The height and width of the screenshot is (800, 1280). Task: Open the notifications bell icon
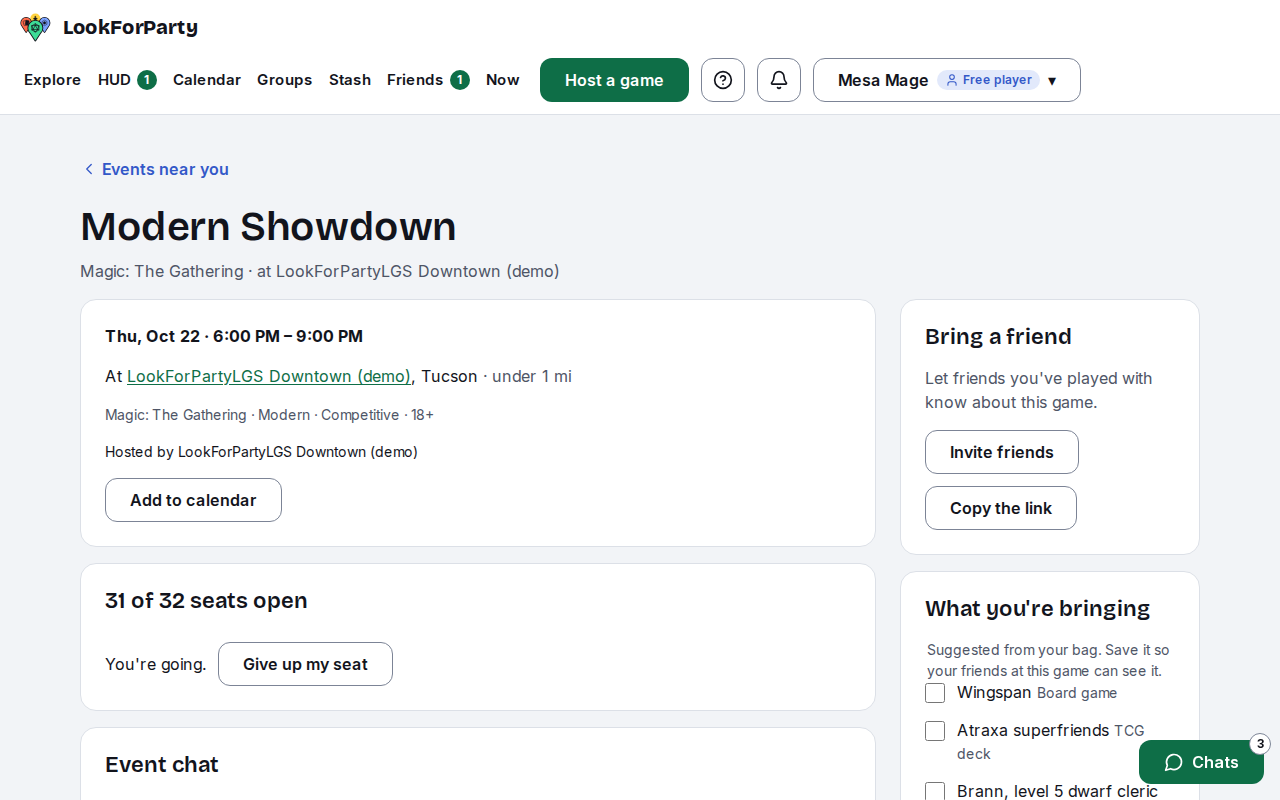point(779,80)
